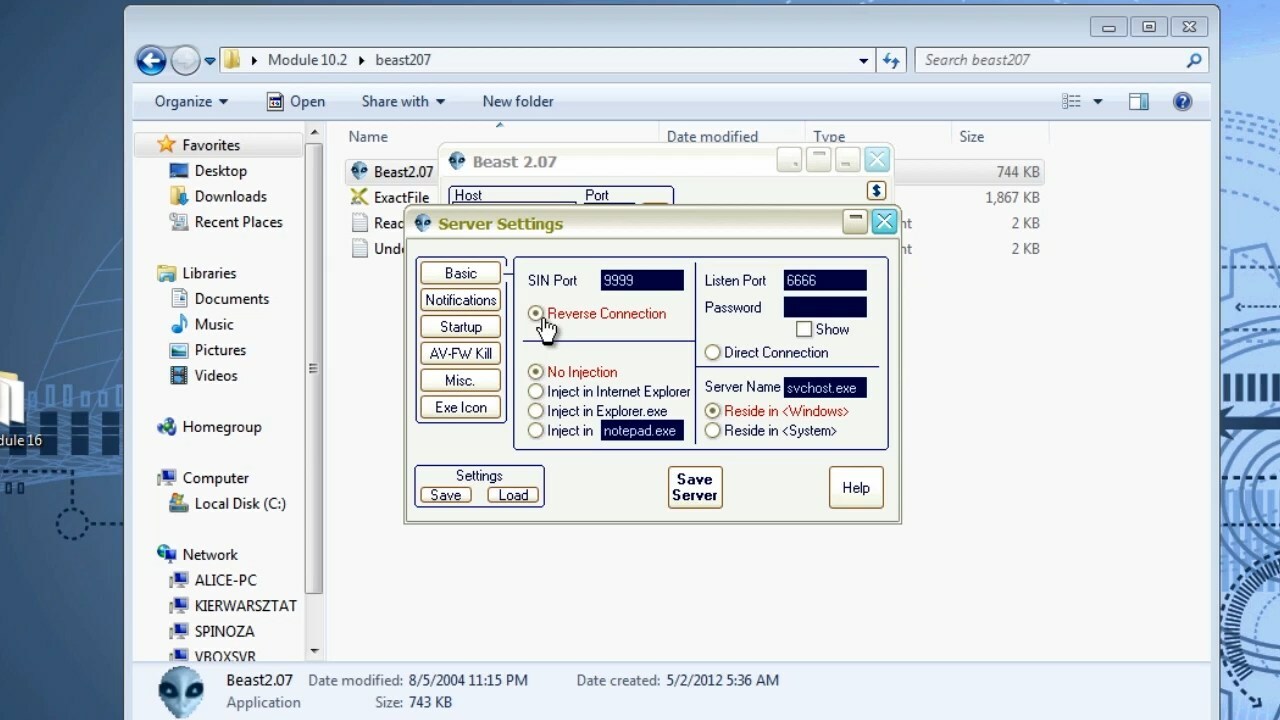Expand breadcrumb arrow after Module 10.2
The height and width of the screenshot is (720, 1280).
pyautogui.click(x=362, y=61)
